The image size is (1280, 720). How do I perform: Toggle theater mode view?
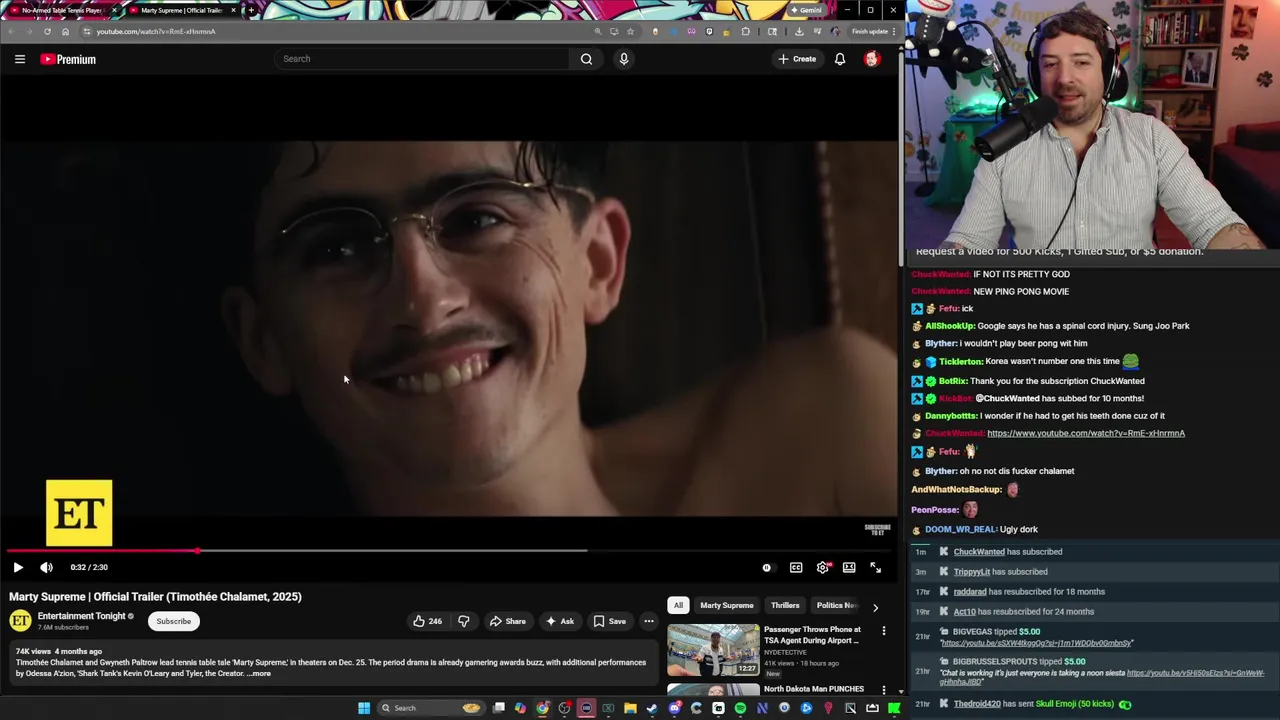[x=849, y=567]
